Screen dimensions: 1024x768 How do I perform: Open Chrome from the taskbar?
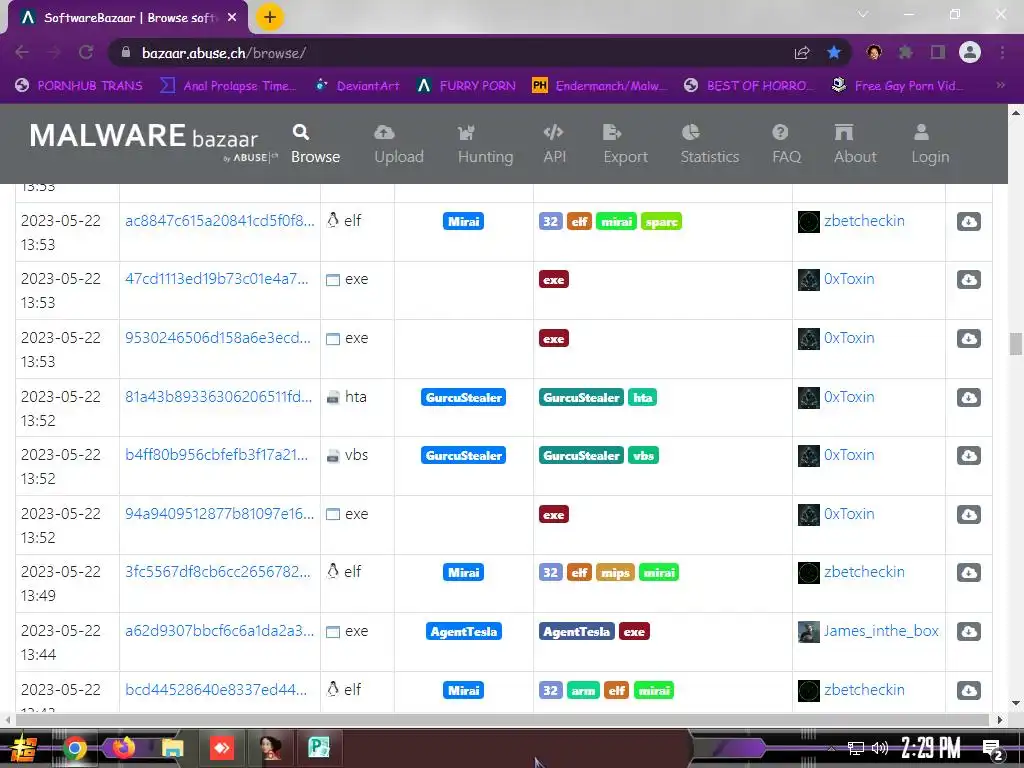pos(75,748)
